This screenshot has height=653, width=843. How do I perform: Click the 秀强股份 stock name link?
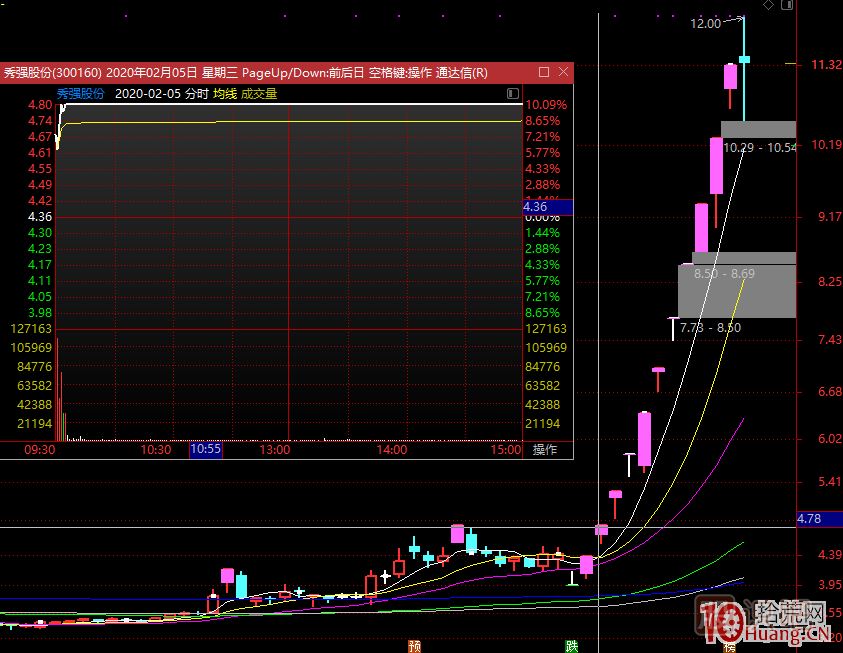tap(80, 93)
